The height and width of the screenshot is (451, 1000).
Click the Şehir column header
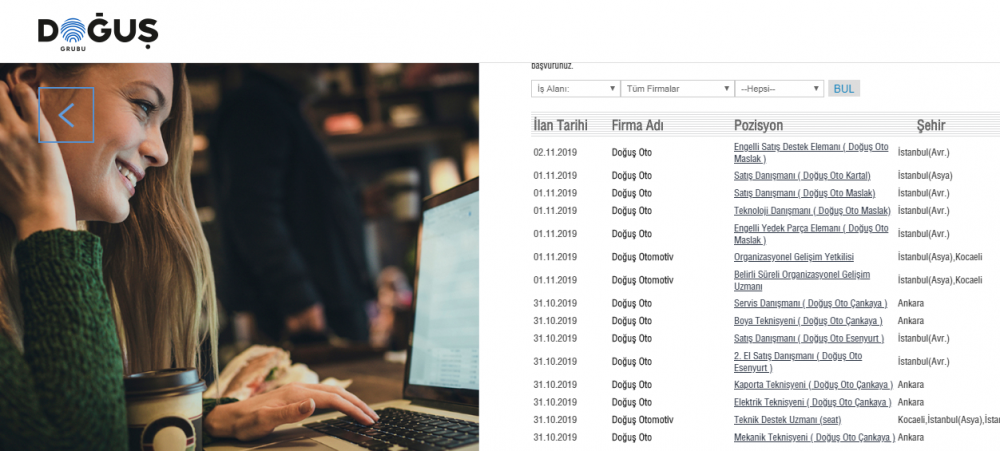tap(931, 125)
